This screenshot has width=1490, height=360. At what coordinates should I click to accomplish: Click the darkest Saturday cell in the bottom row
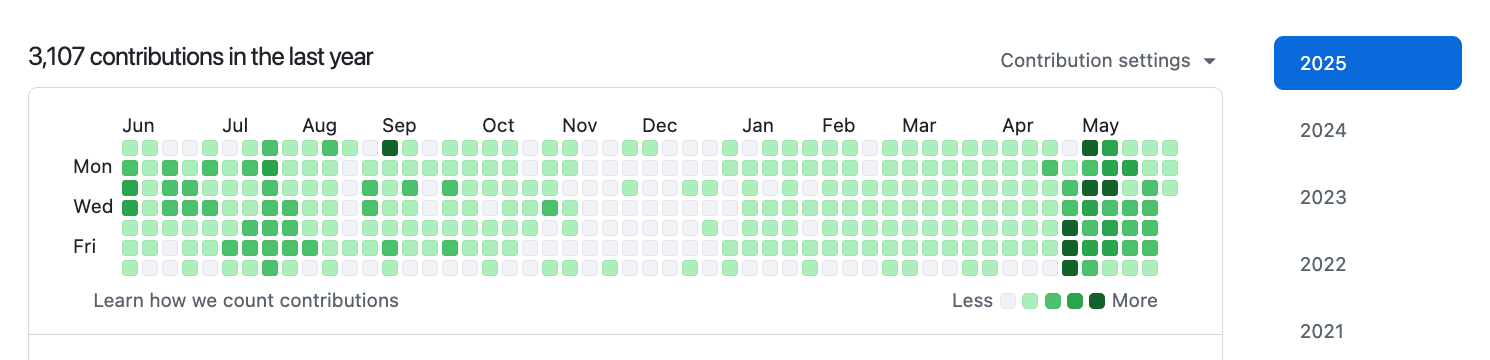(x=1070, y=268)
